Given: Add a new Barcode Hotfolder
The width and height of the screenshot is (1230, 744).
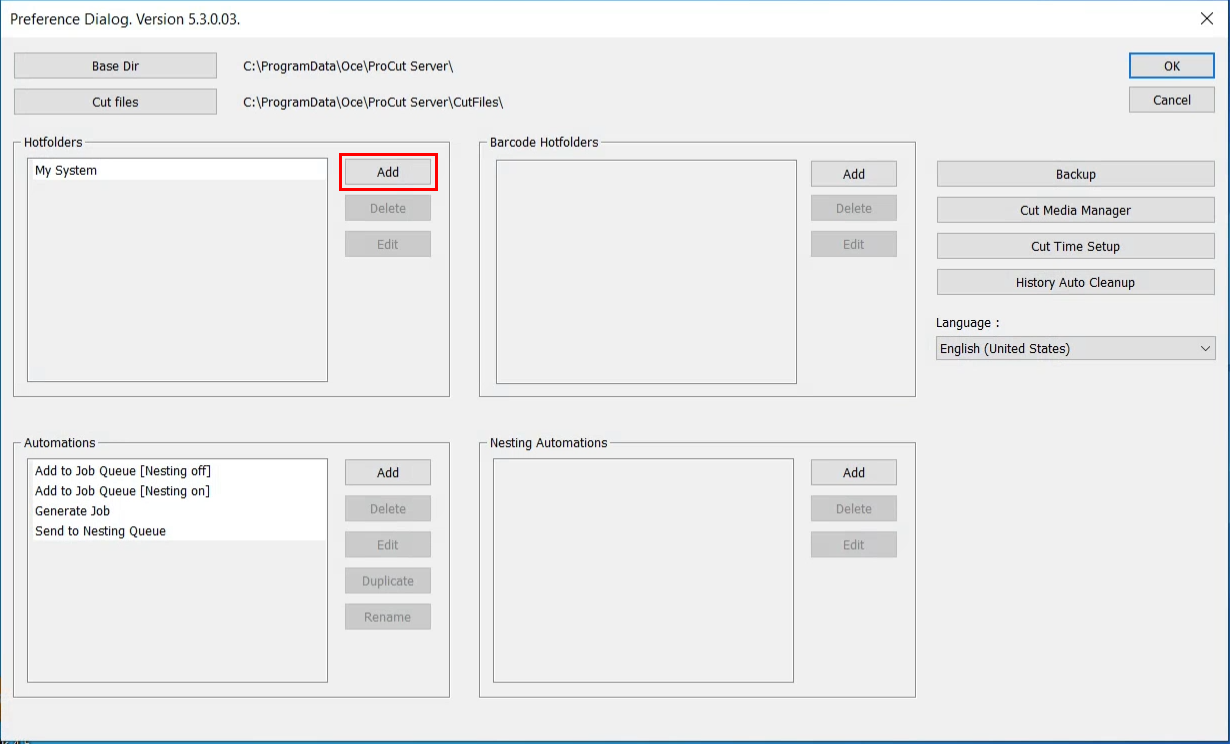Looking at the screenshot, I should coord(853,174).
